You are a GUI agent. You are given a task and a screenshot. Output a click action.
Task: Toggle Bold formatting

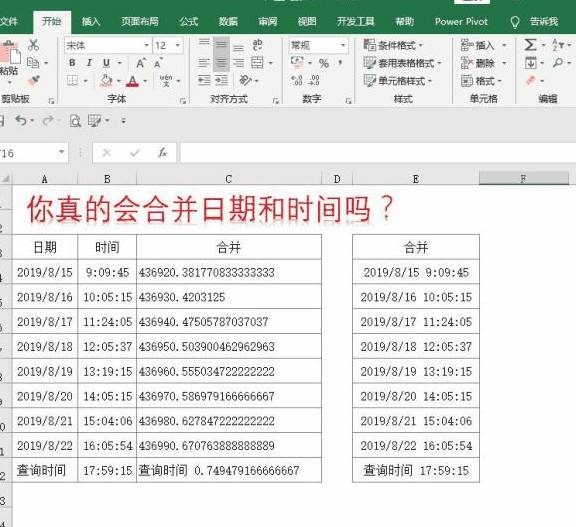(x=72, y=63)
